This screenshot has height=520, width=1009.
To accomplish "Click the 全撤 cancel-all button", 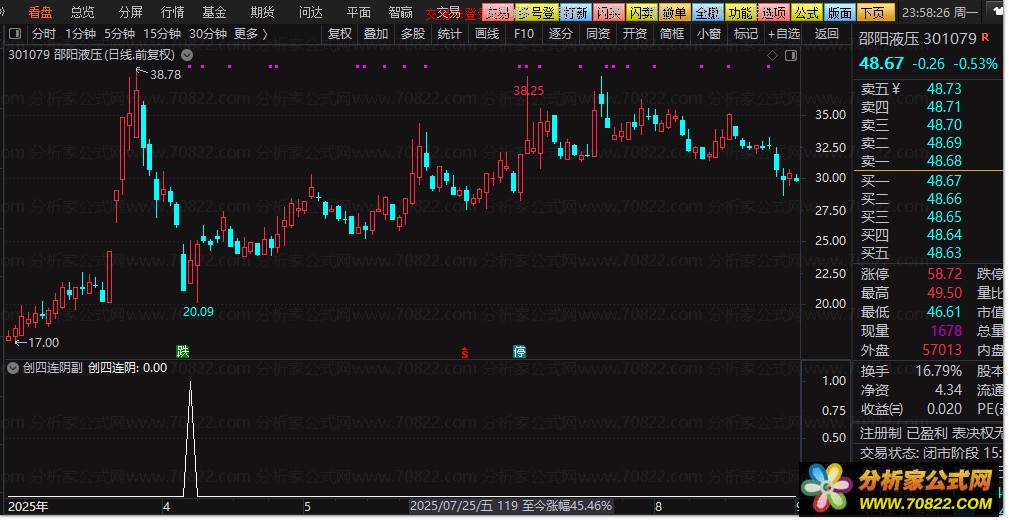I will point(708,12).
